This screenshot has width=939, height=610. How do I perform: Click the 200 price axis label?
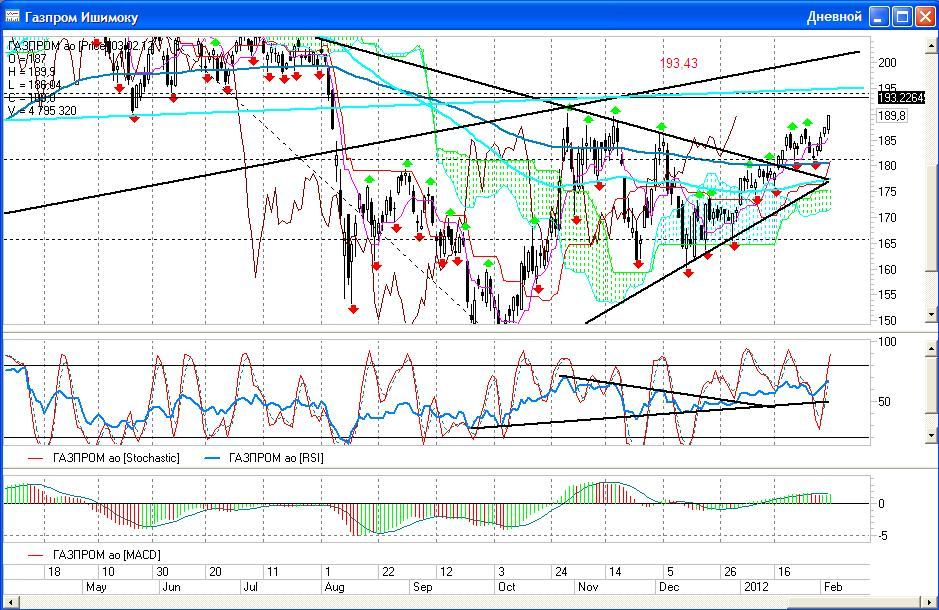887,63
